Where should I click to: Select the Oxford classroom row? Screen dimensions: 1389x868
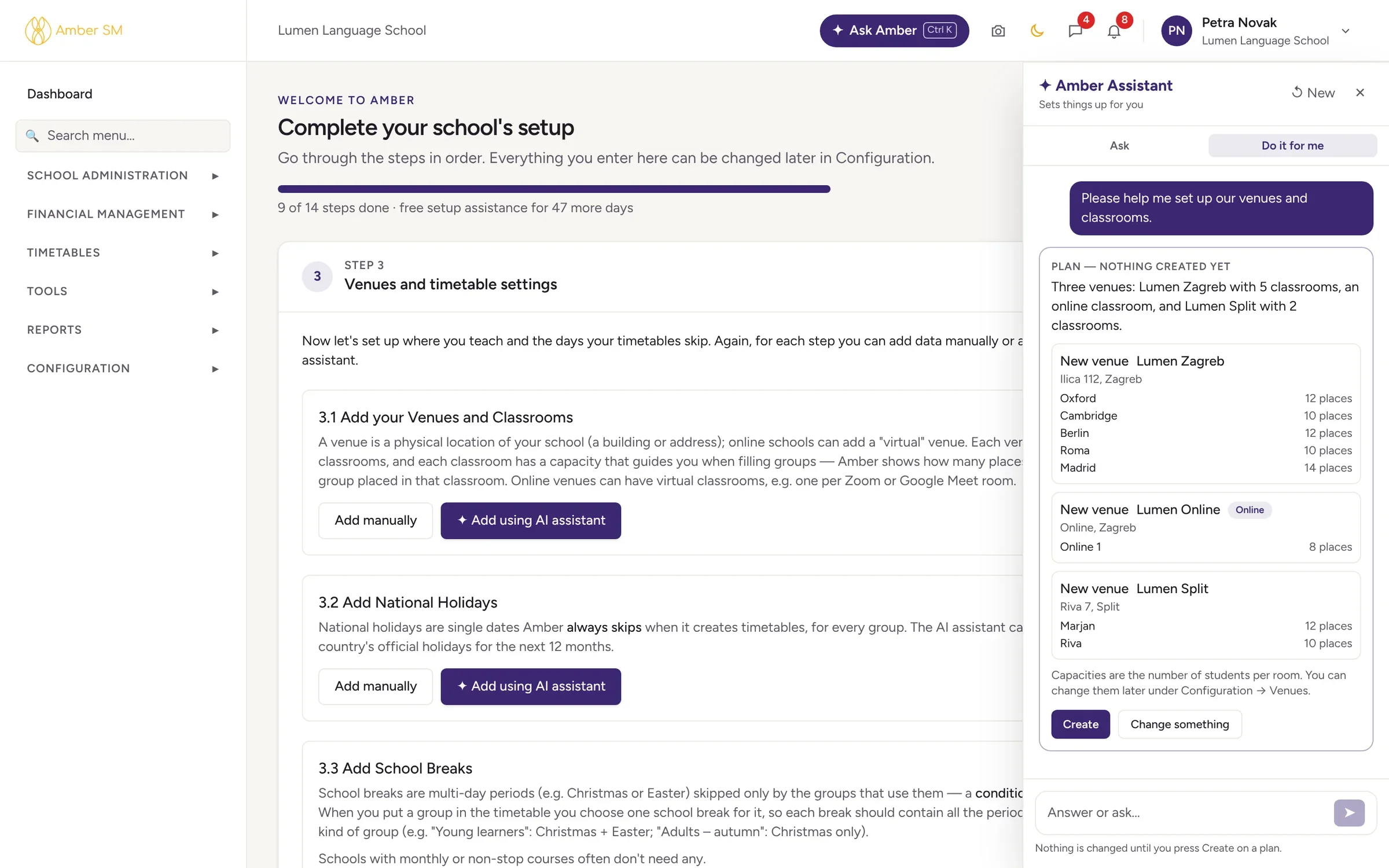[x=1206, y=398]
